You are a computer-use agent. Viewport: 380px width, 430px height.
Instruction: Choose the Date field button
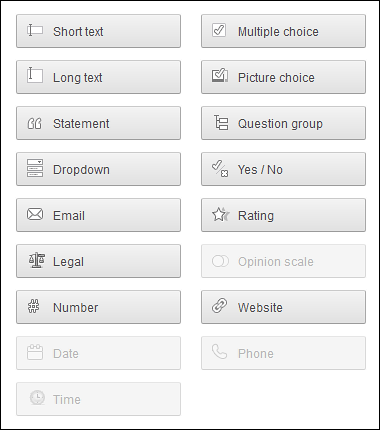tap(99, 353)
